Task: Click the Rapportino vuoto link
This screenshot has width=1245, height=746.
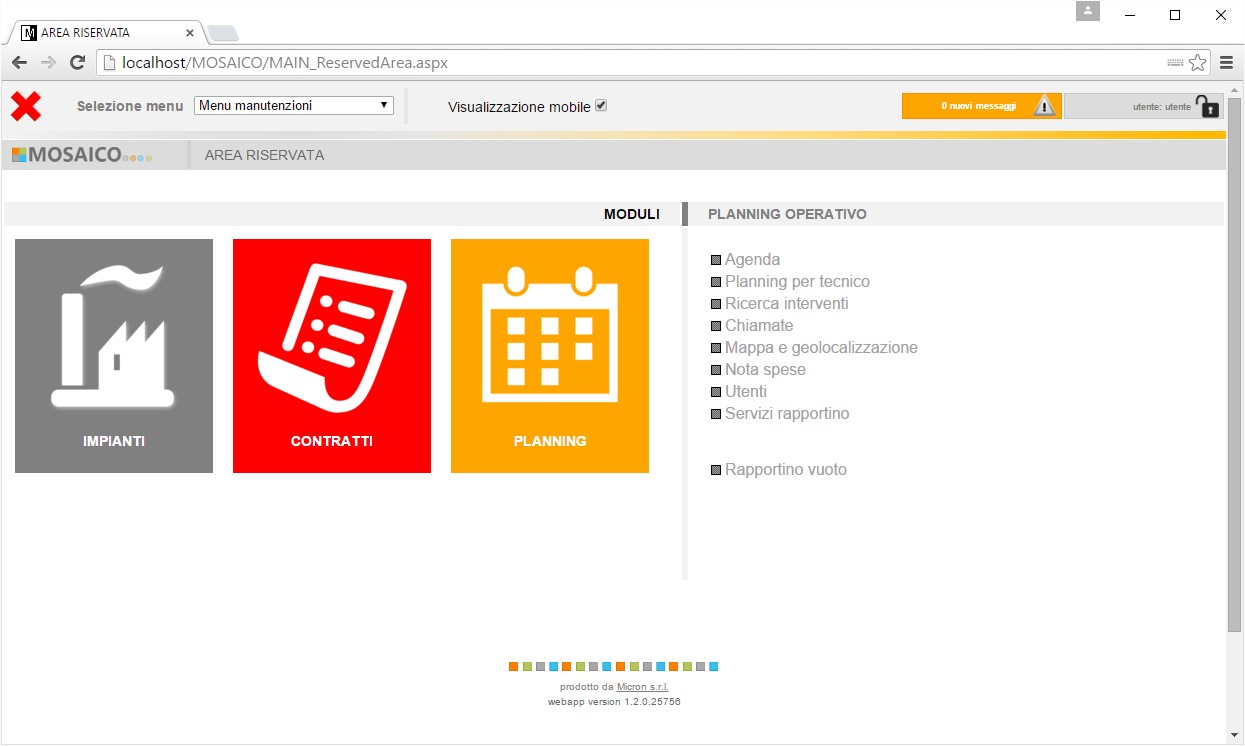Action: (x=785, y=470)
